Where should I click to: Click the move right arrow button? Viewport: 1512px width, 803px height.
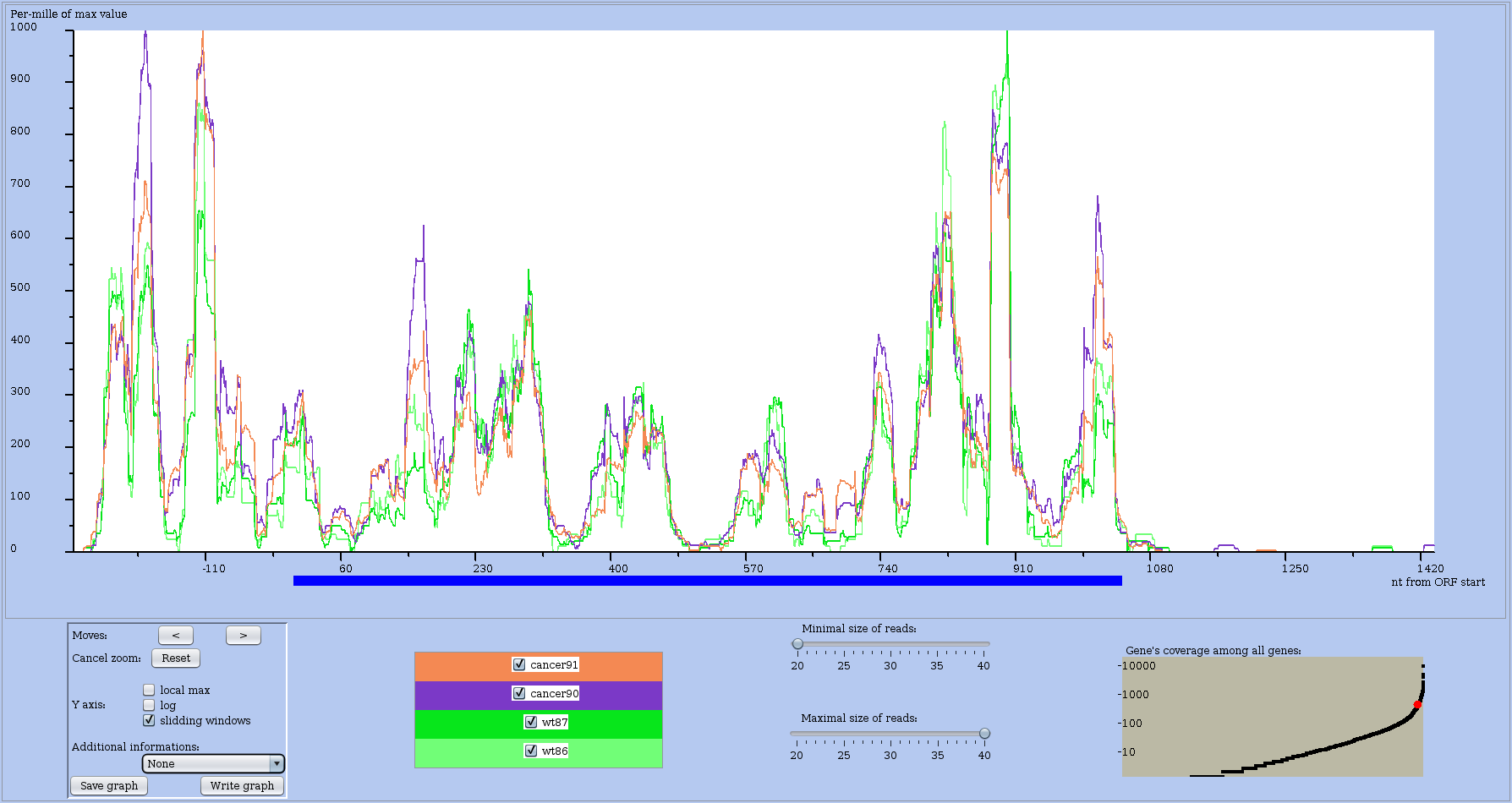coord(244,636)
